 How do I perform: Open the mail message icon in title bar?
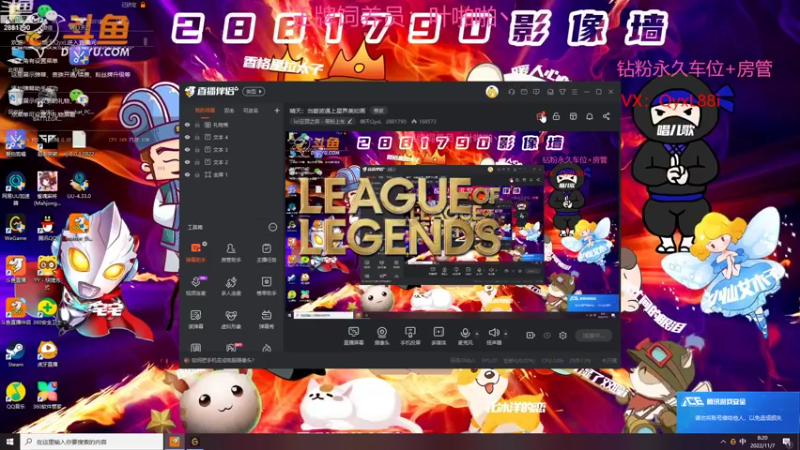click(x=524, y=92)
